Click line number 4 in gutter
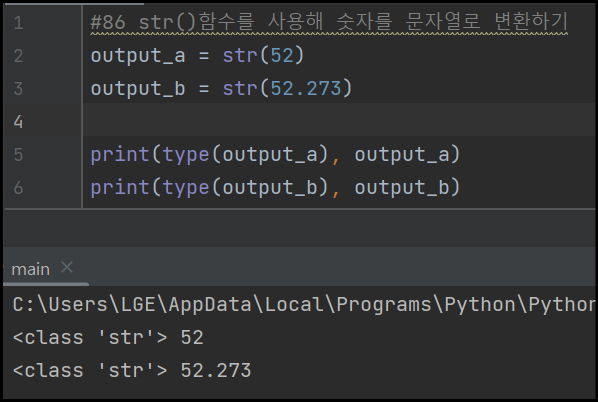598x402 pixels. (x=18, y=122)
